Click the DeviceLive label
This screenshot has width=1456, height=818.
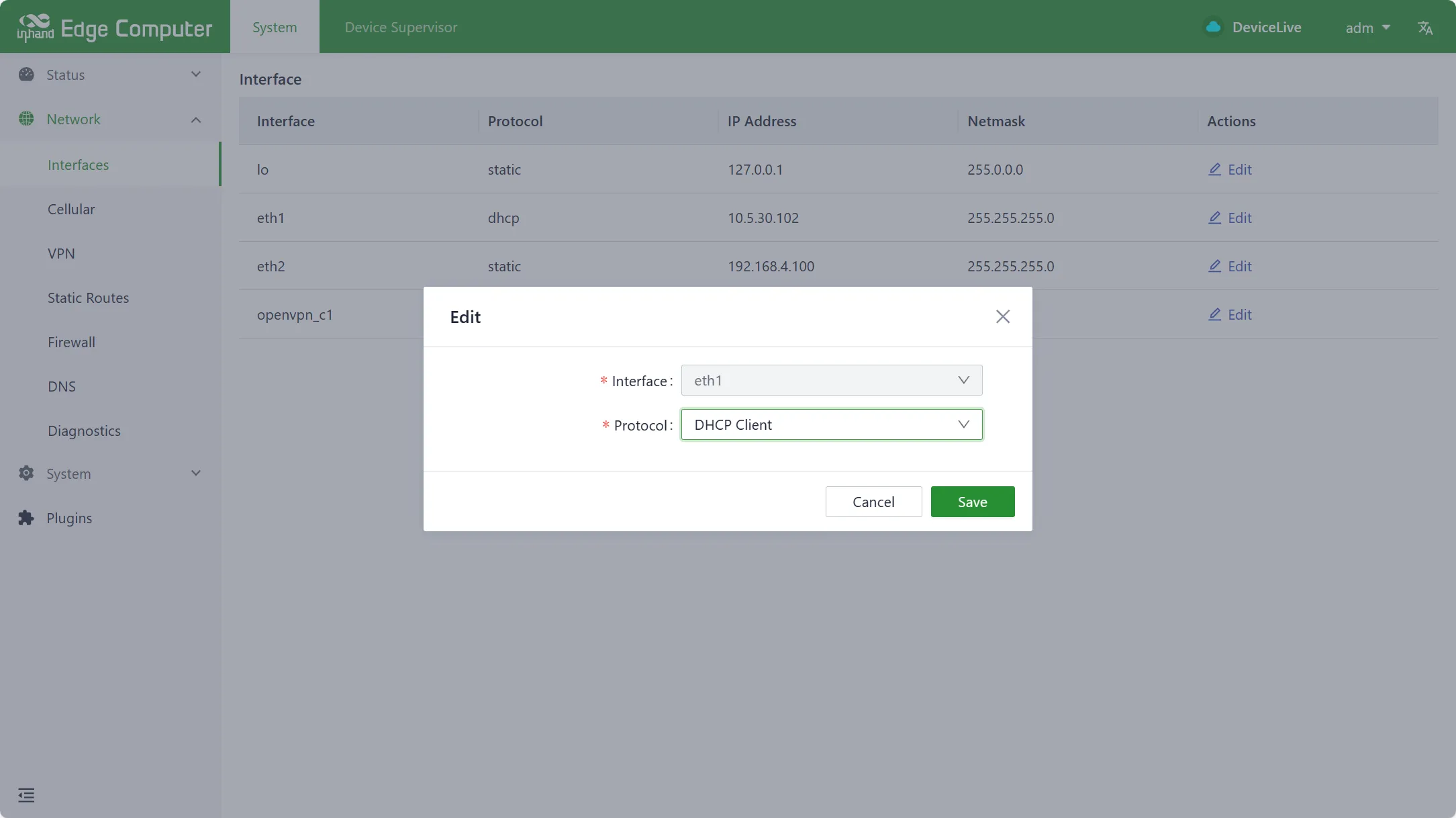[1267, 28]
